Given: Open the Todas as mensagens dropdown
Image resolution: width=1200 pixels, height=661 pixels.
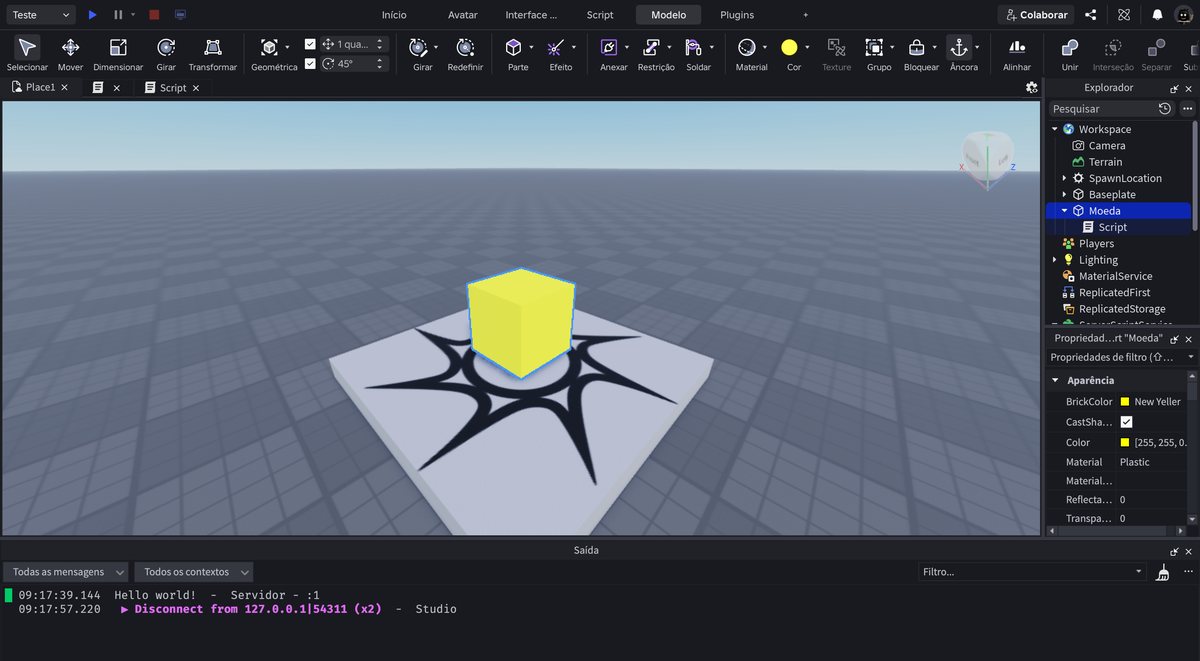Looking at the screenshot, I should (66, 572).
